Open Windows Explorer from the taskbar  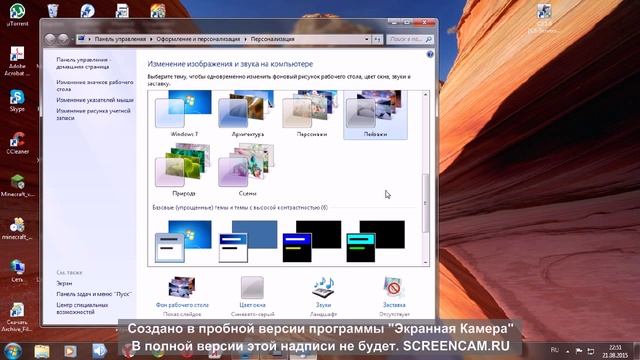point(42,351)
